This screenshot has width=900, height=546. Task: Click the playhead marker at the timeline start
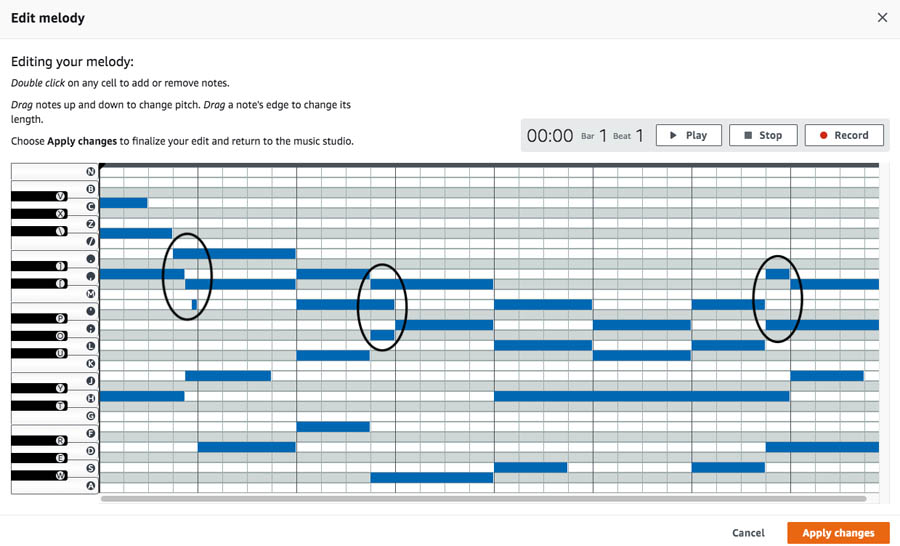point(102,166)
